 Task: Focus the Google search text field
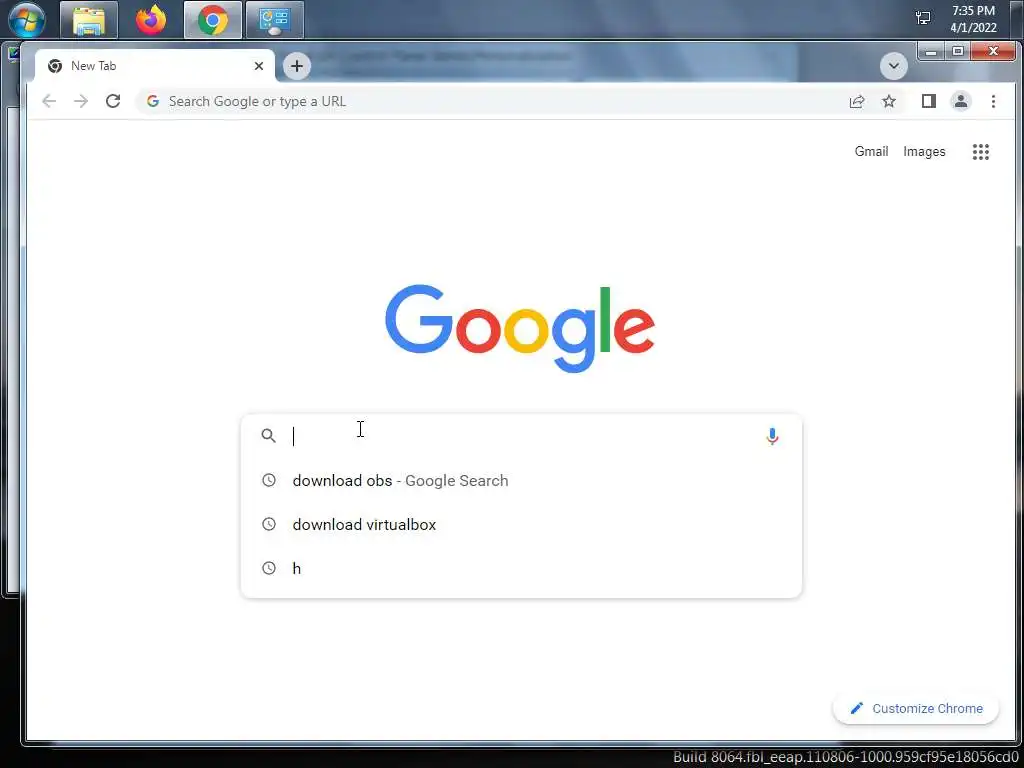click(522, 436)
